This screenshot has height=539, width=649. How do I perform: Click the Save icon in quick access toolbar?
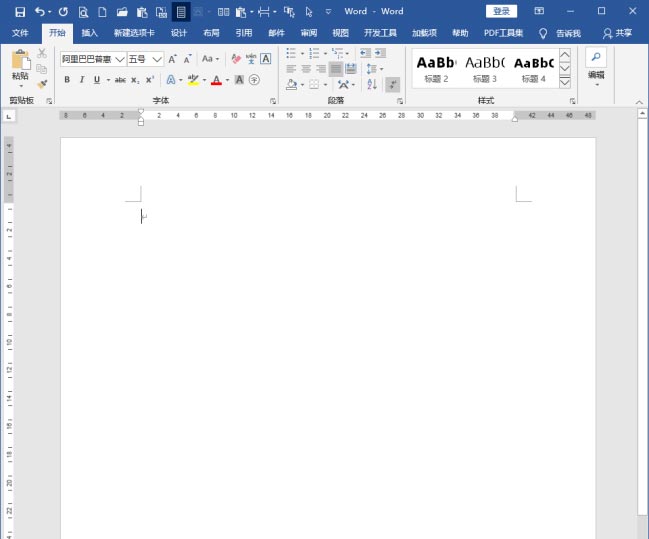19,12
